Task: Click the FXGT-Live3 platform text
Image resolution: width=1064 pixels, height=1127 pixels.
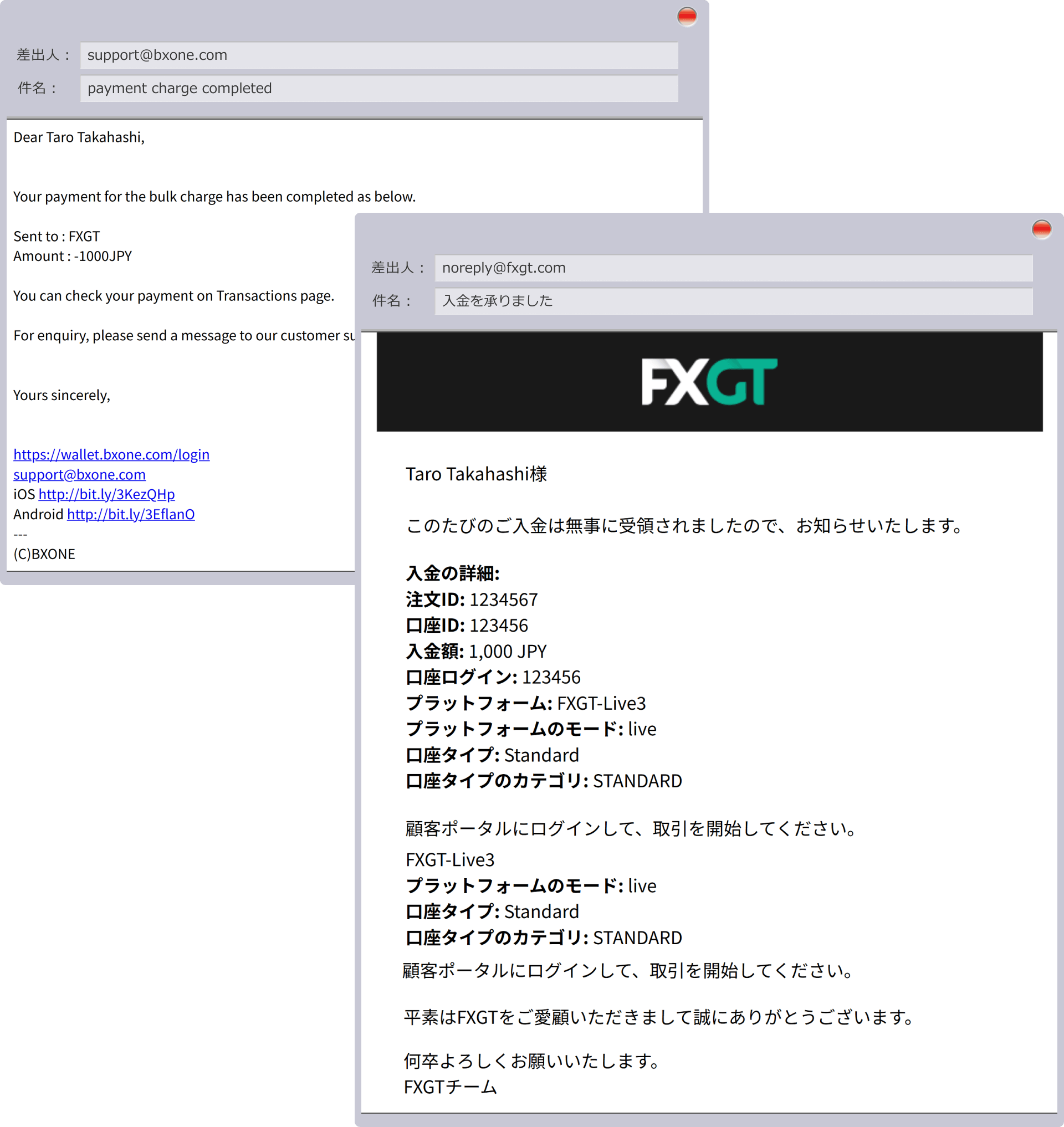Action: pyautogui.click(x=601, y=703)
